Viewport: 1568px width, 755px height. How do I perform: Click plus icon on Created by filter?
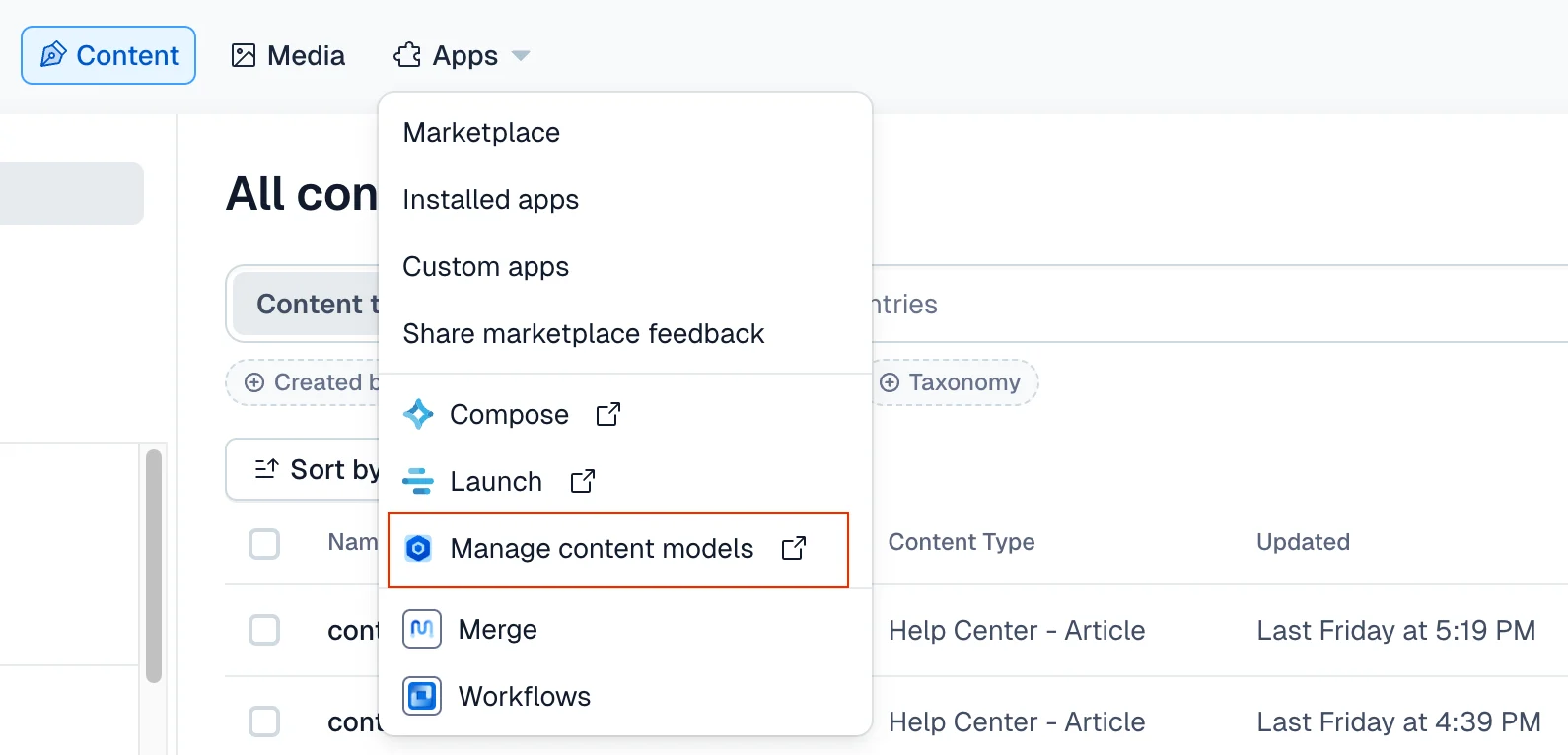(254, 382)
